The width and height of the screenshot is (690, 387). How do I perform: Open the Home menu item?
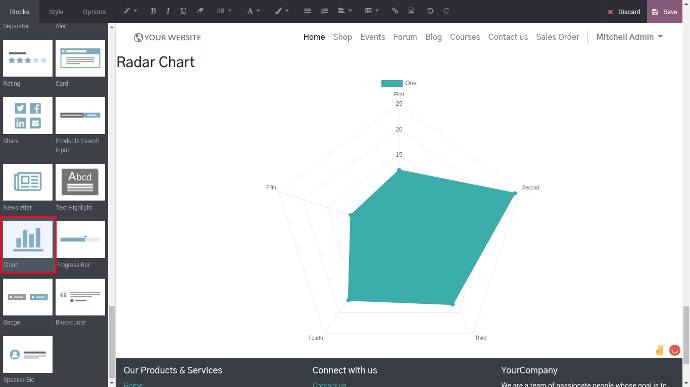314,37
